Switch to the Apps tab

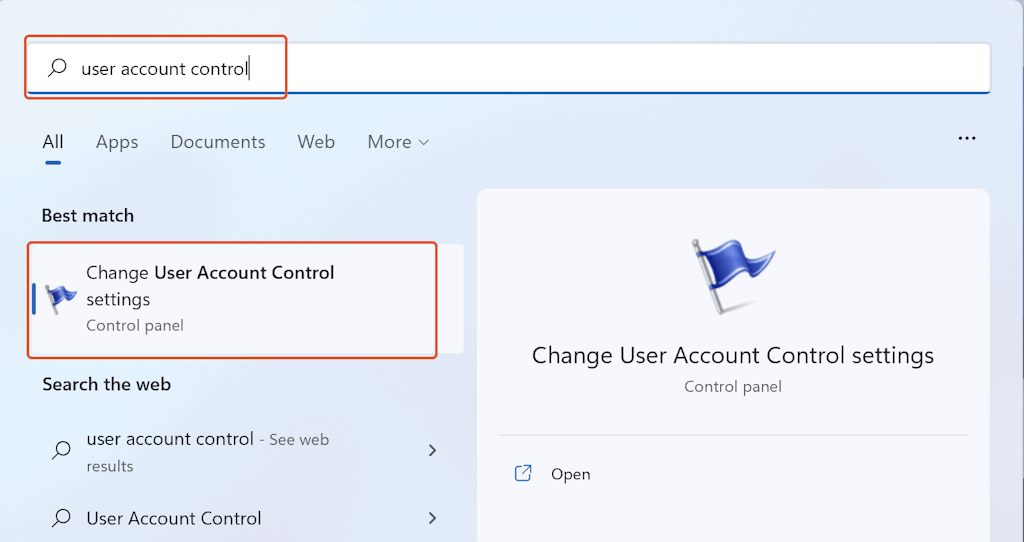117,142
